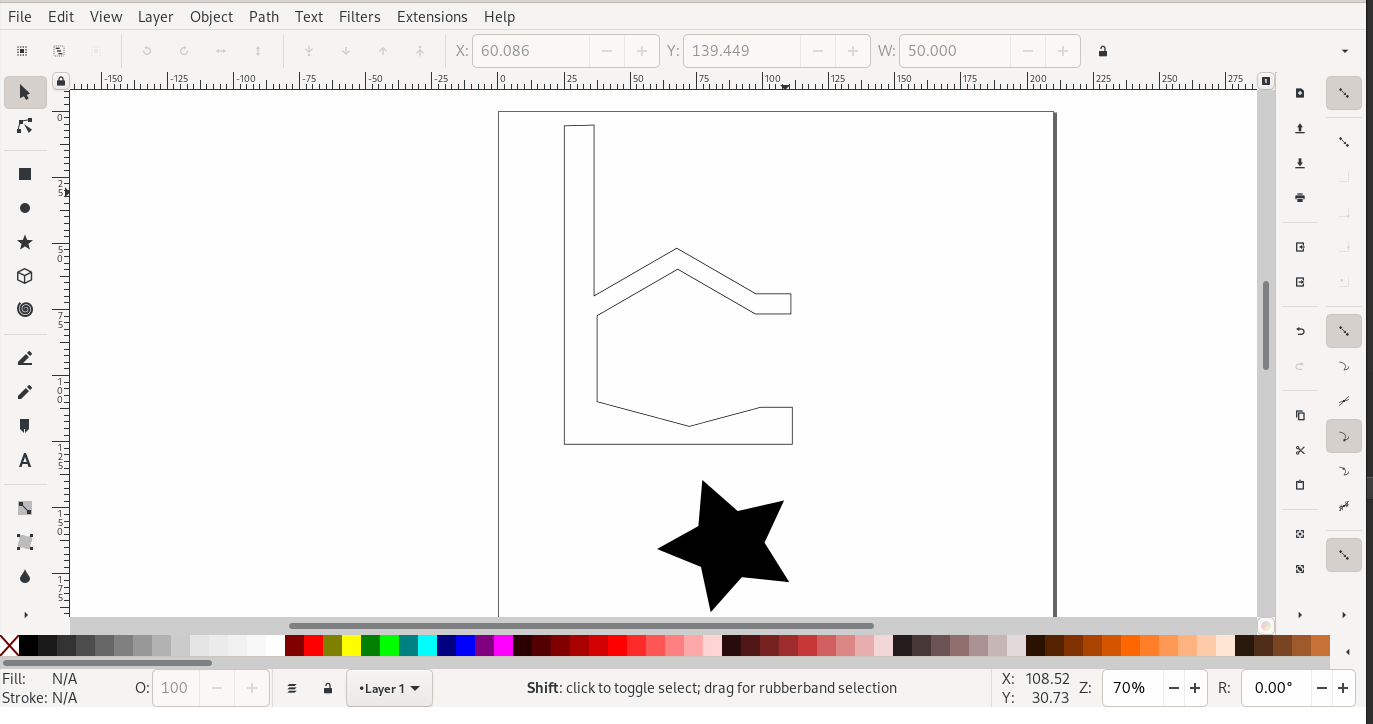The image size is (1373, 724).
Task: Expand hidden tools arrow in toolbox
Action: tap(25, 614)
